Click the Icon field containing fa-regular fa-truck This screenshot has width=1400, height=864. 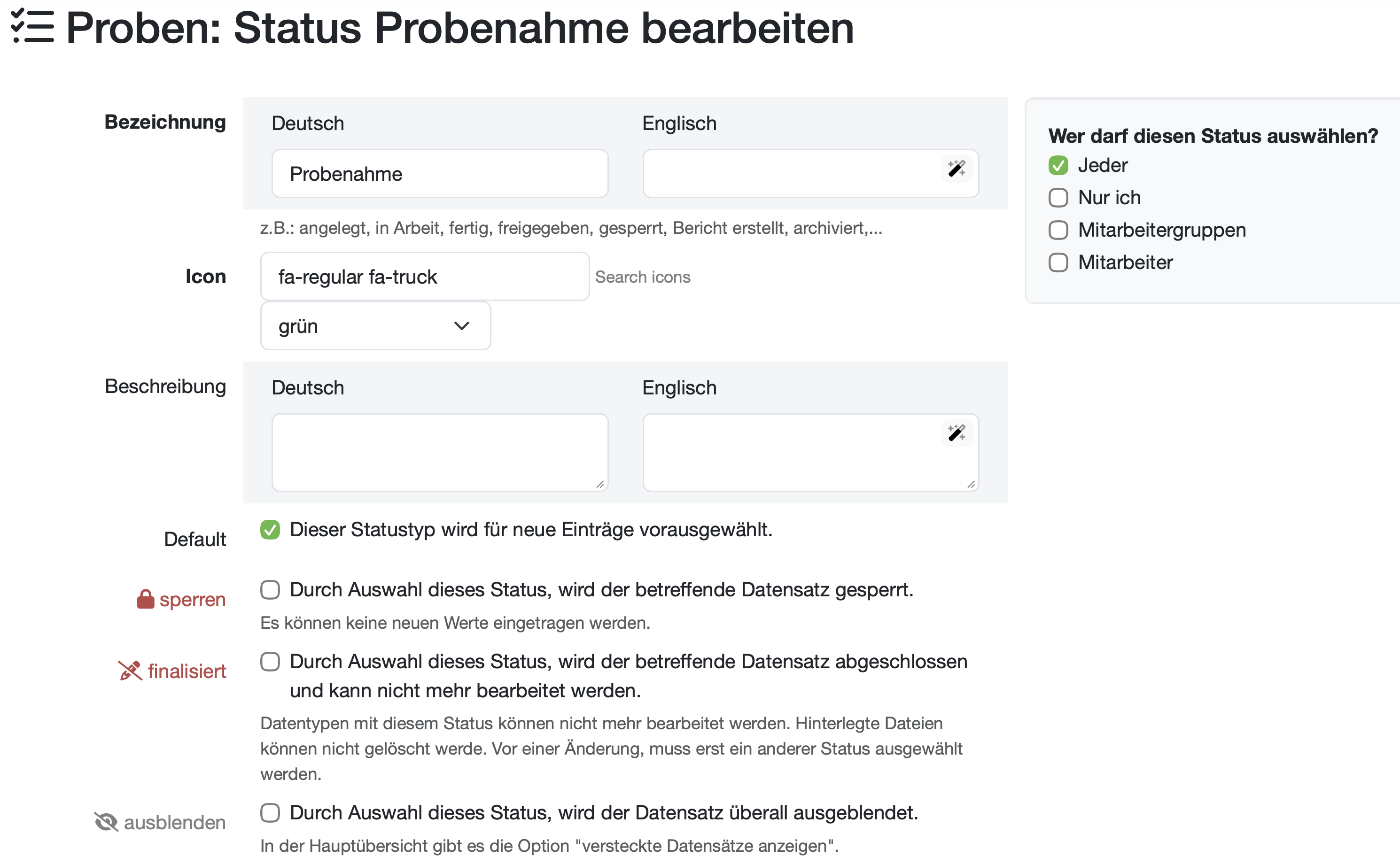coord(424,277)
